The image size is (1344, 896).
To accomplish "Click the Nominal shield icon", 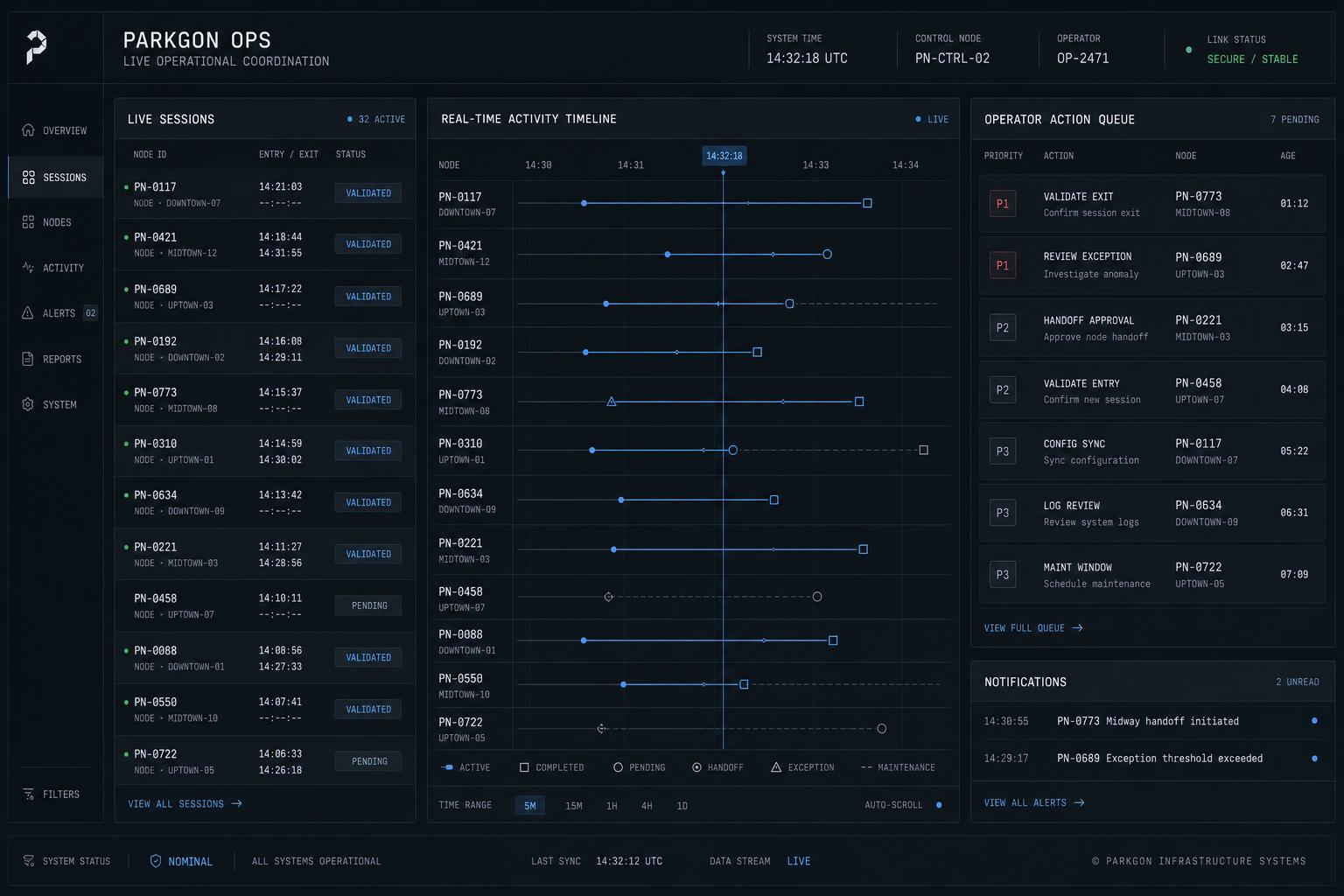I will point(156,861).
